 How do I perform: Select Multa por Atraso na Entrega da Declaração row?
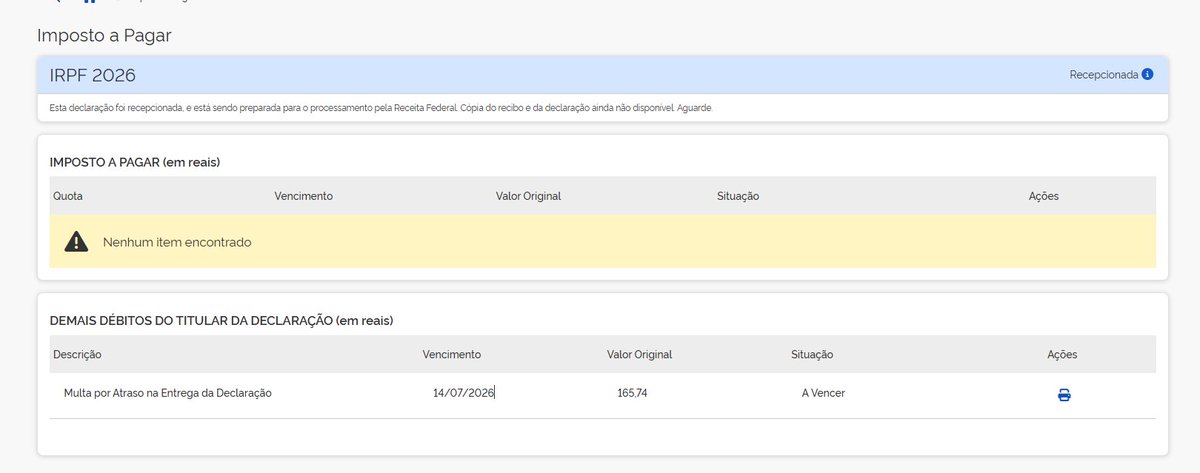tap(602, 394)
